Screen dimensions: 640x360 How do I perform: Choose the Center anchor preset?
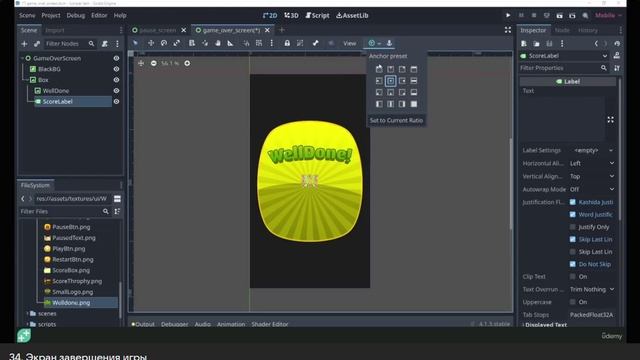pos(391,81)
